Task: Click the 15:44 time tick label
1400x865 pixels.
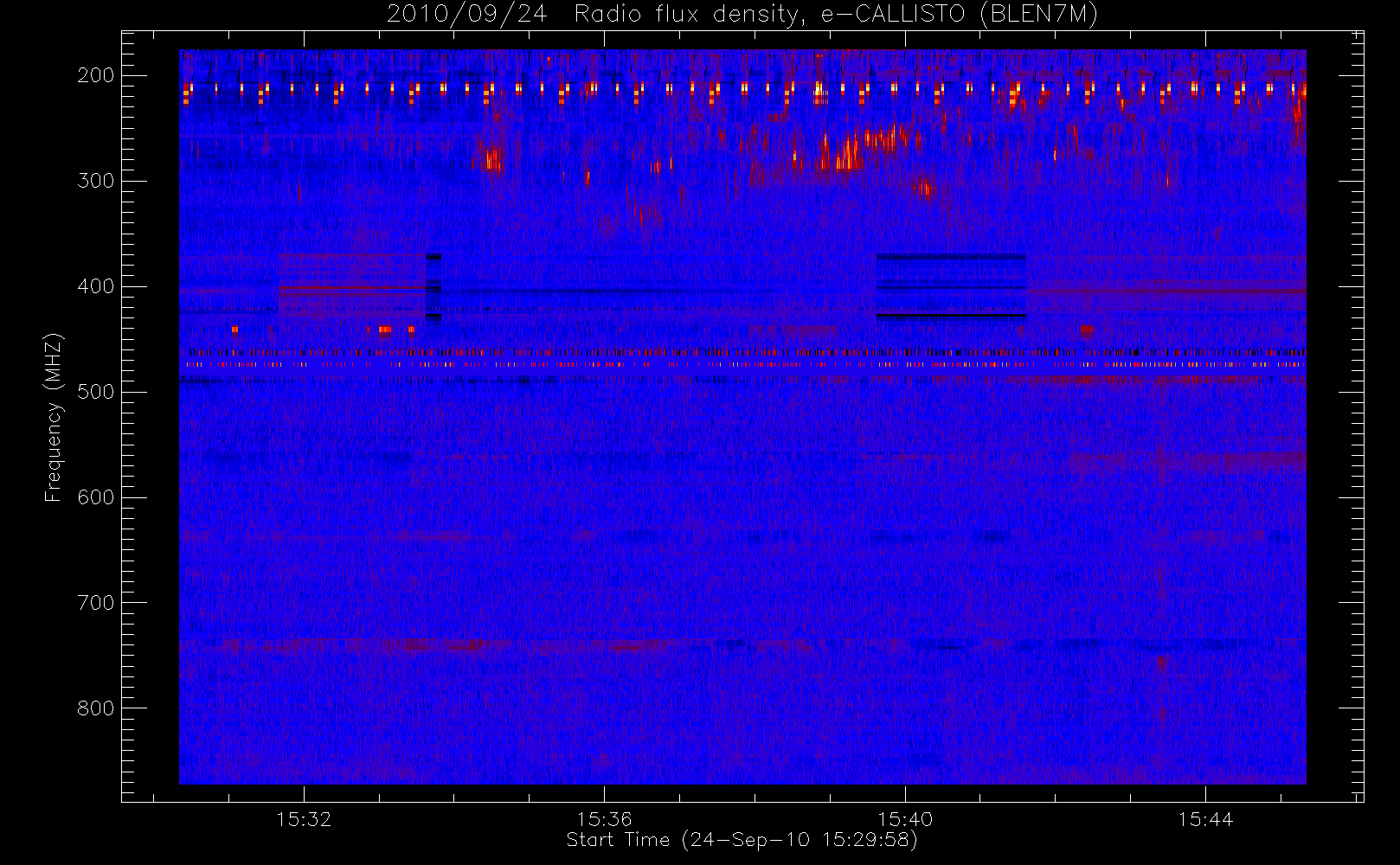Action: click(x=1205, y=818)
